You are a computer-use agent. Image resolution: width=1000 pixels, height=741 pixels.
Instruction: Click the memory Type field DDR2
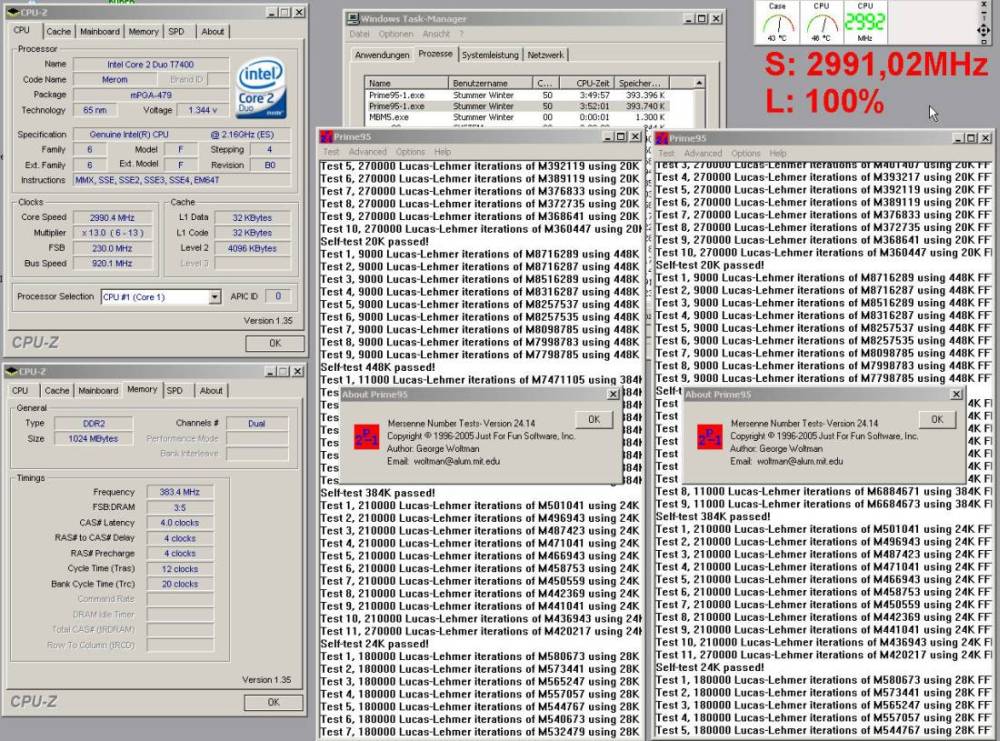pyautogui.click(x=94, y=423)
